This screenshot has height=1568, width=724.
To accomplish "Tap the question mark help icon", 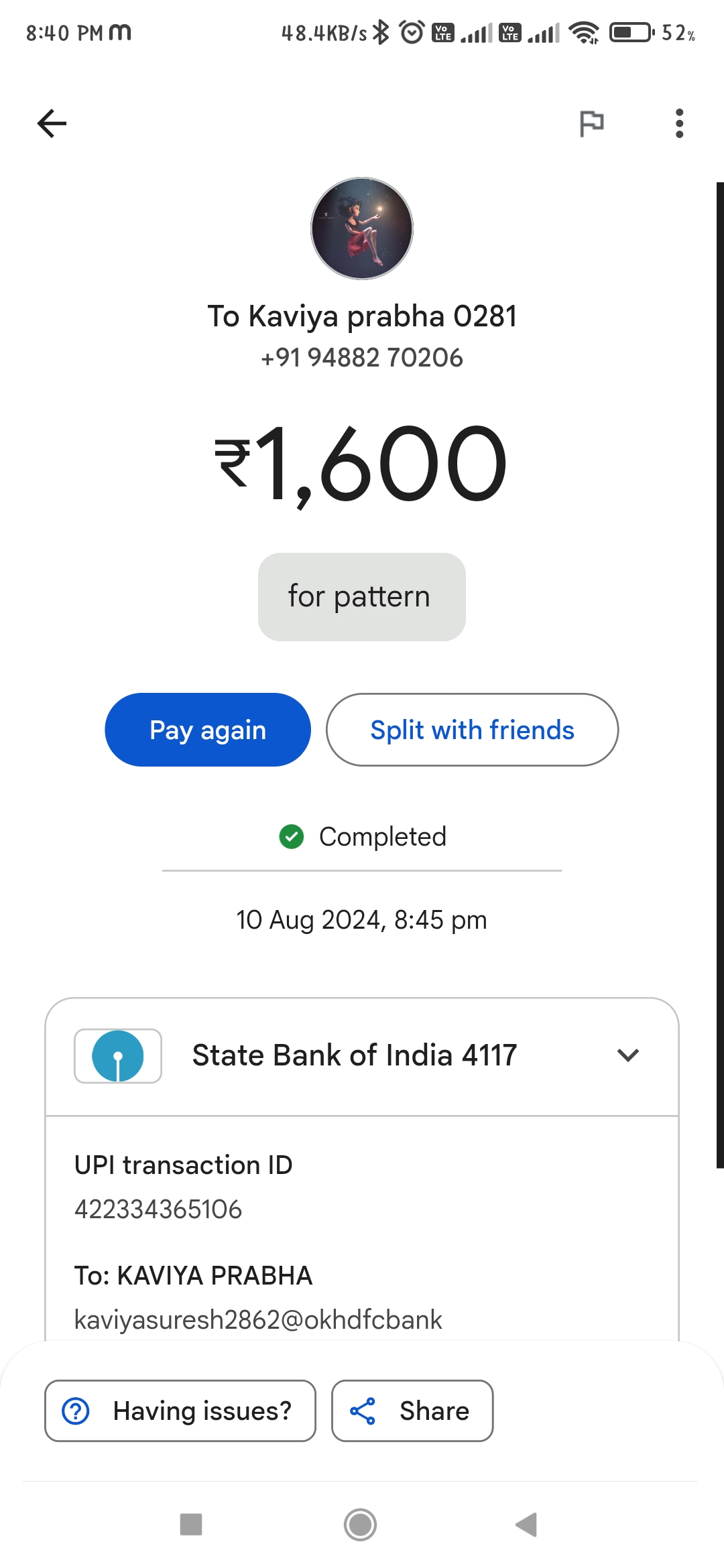I will [76, 1411].
